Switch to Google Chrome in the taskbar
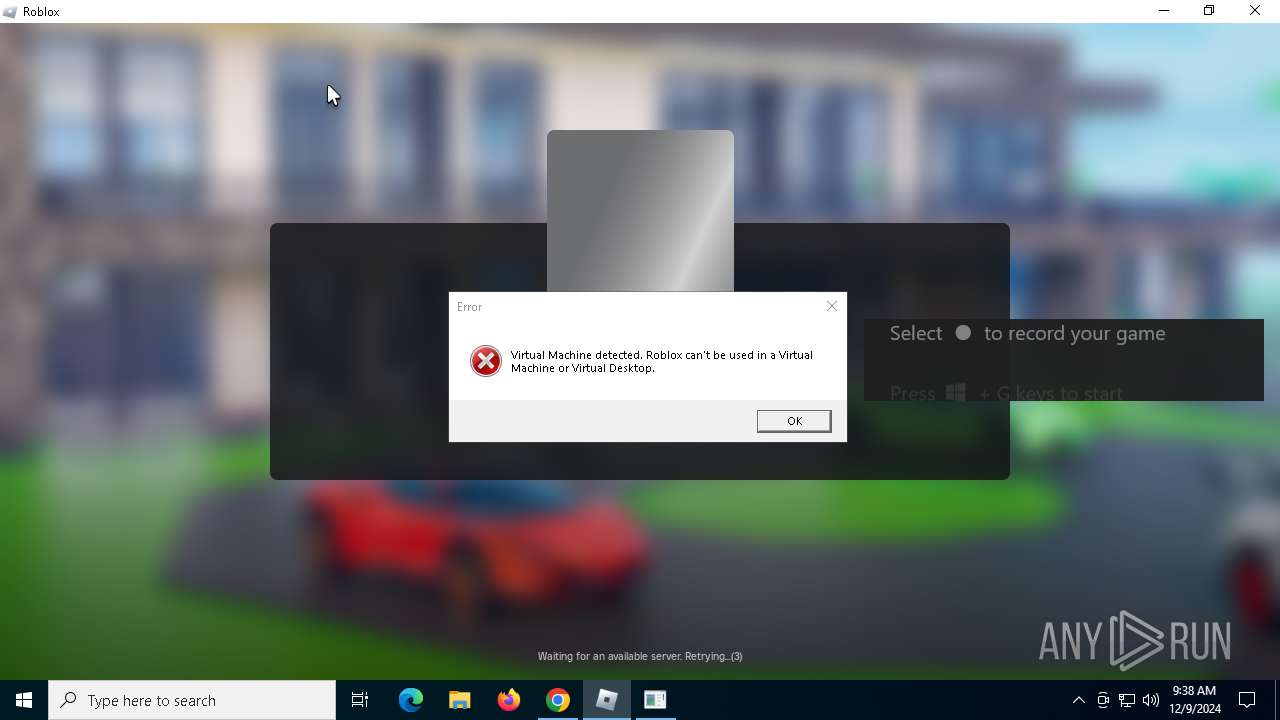The height and width of the screenshot is (720, 1280). point(558,700)
